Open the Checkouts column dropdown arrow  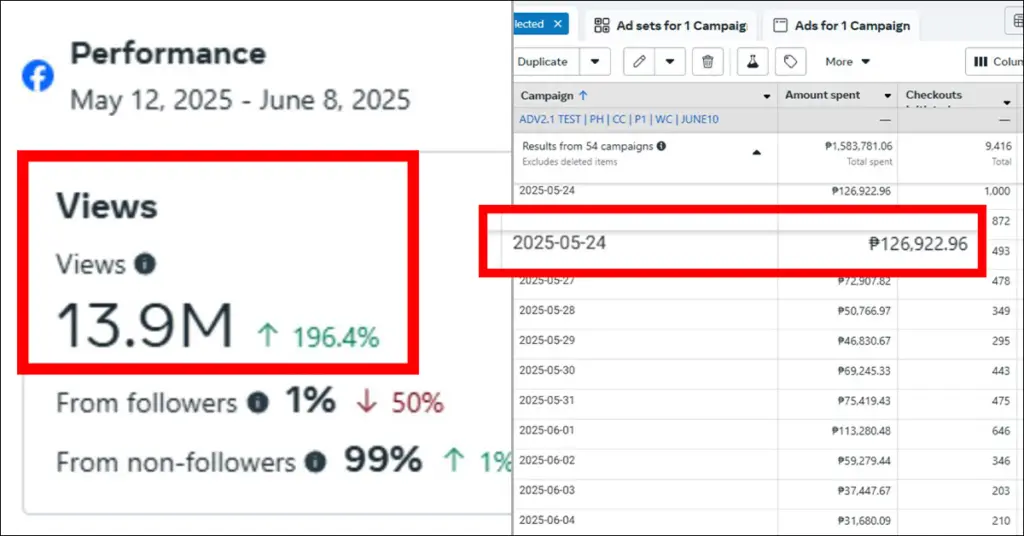[1007, 102]
